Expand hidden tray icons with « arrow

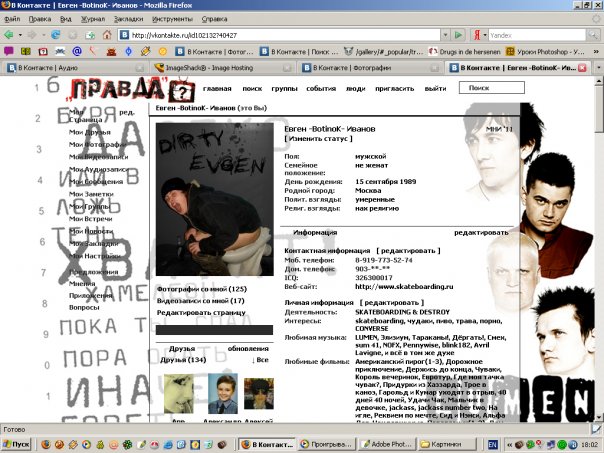click(509, 445)
